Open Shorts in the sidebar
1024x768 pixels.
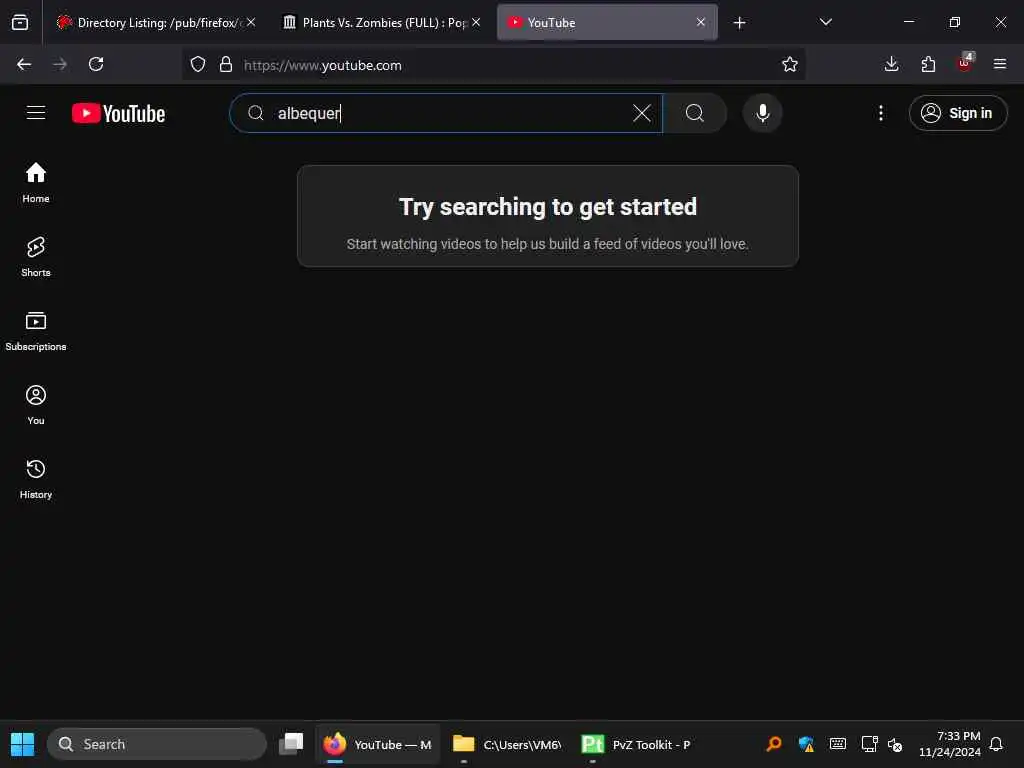click(36, 257)
